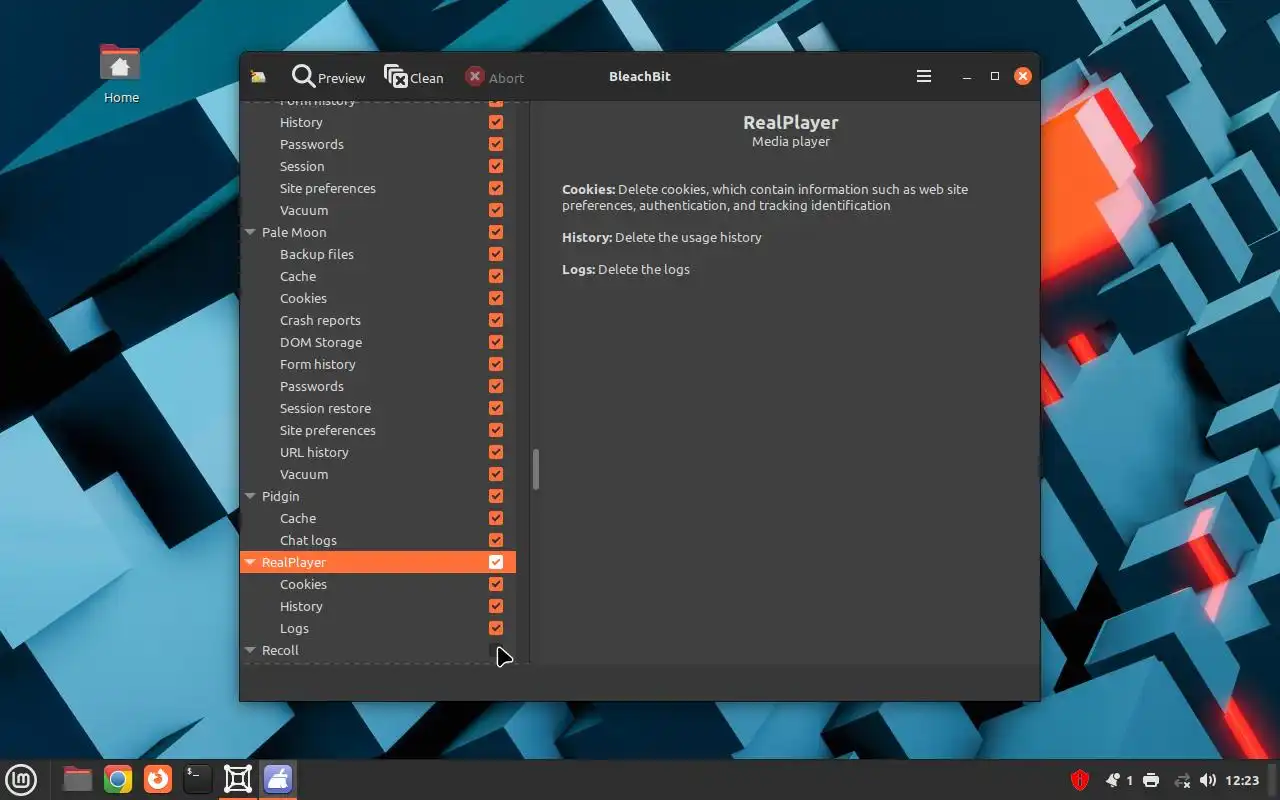Open red shield security tray icon
1280x800 pixels.
1080,780
